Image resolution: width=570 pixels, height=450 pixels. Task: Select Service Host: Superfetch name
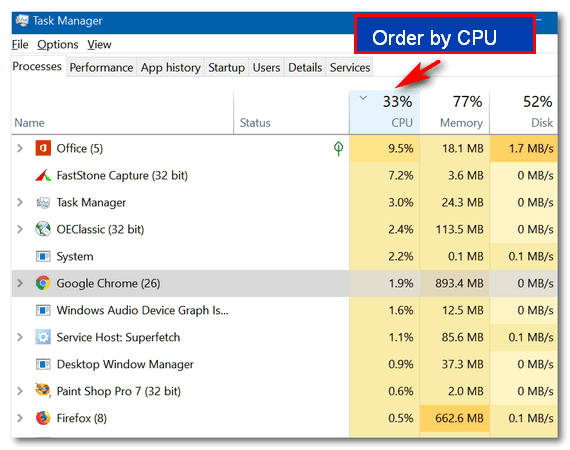[118, 337]
